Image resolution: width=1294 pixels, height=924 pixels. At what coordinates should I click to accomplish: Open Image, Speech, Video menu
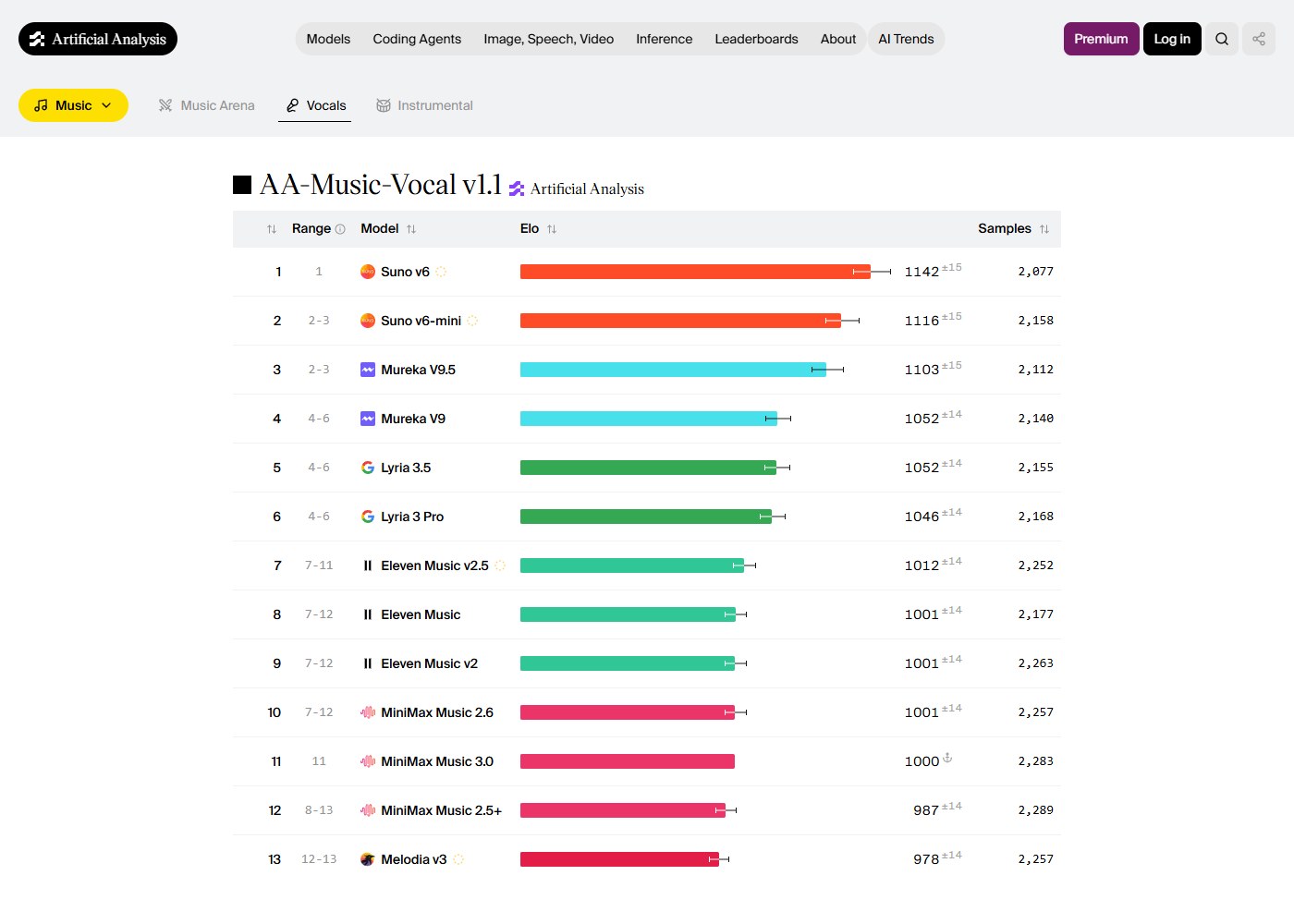click(549, 39)
